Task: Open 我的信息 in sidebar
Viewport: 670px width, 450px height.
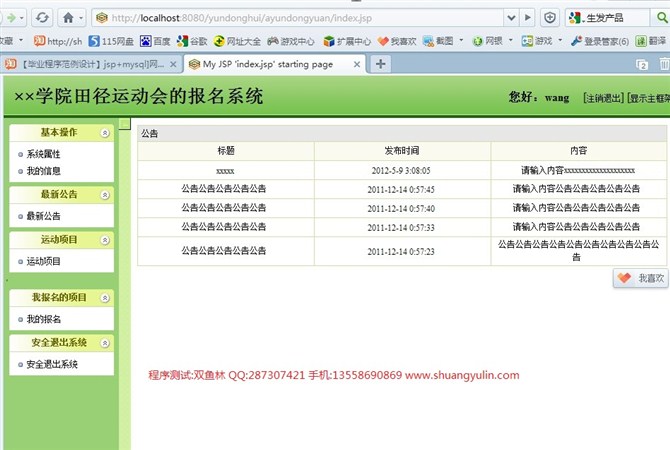Action: click(43, 171)
